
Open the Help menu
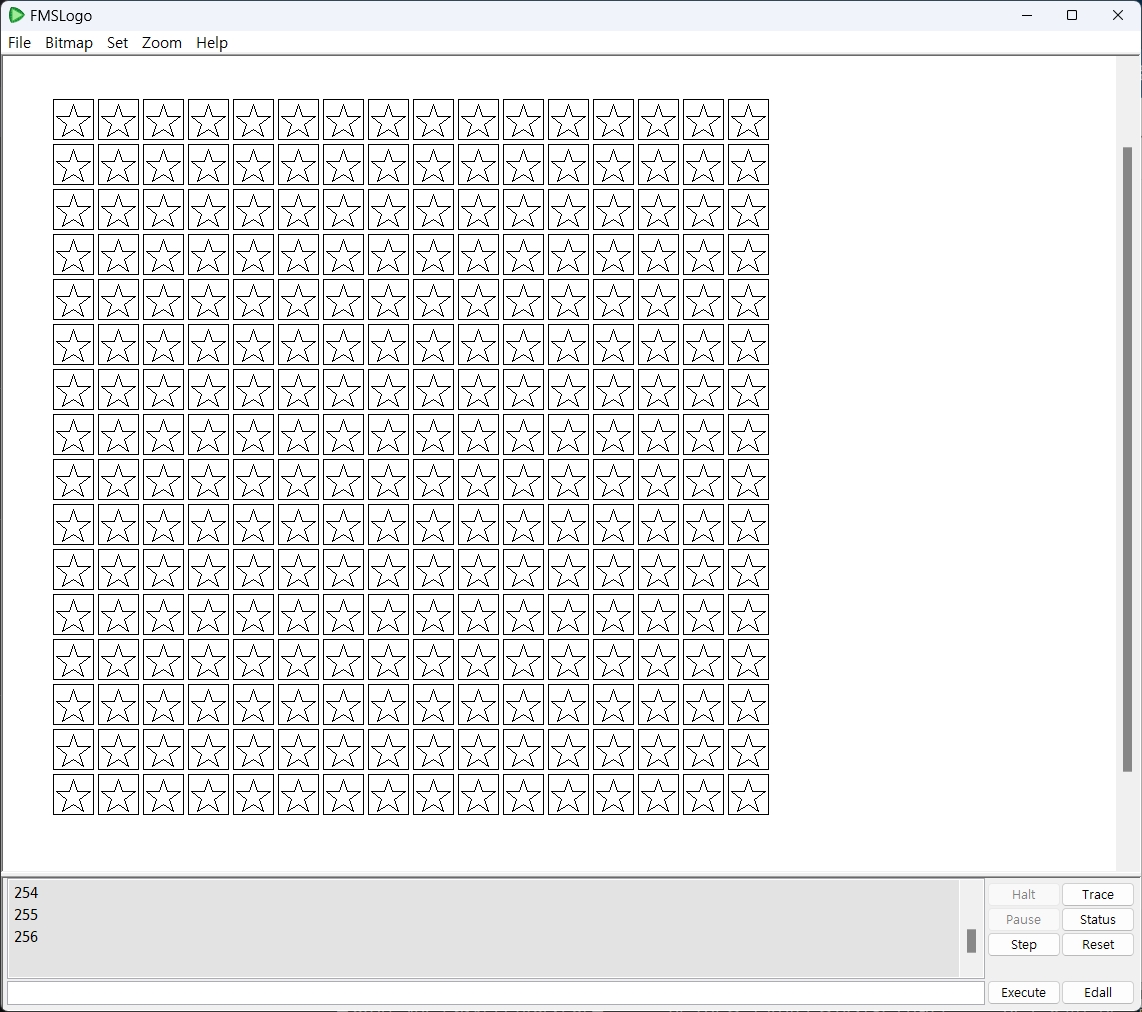point(212,43)
